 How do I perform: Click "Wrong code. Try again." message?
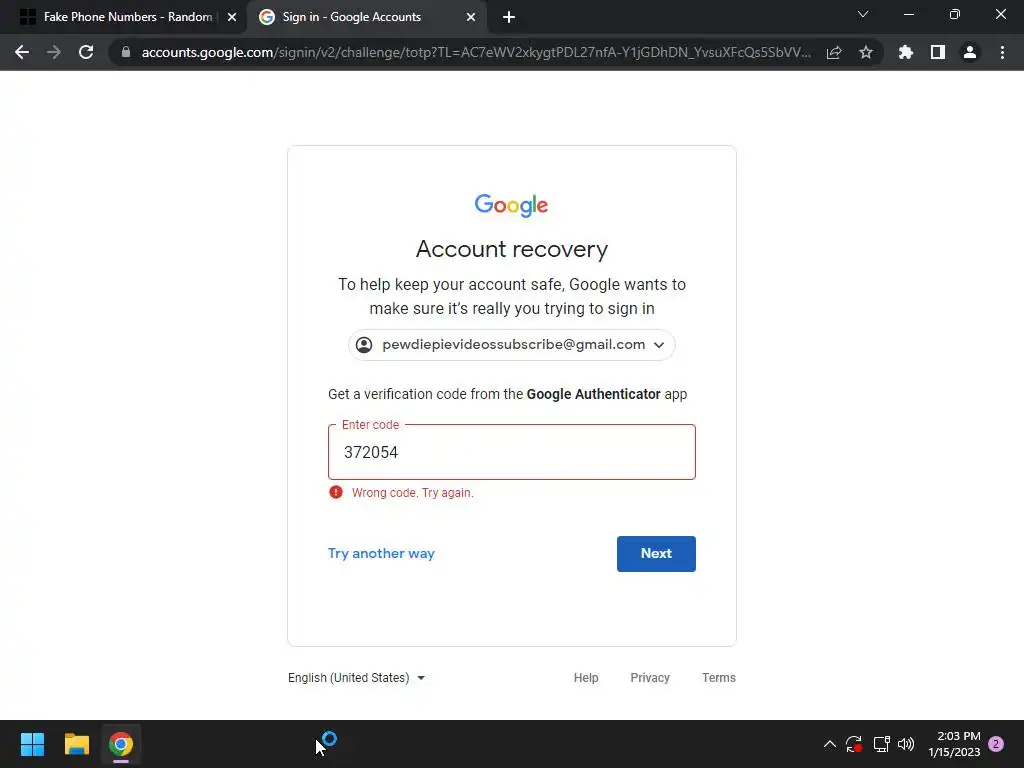[413, 493]
